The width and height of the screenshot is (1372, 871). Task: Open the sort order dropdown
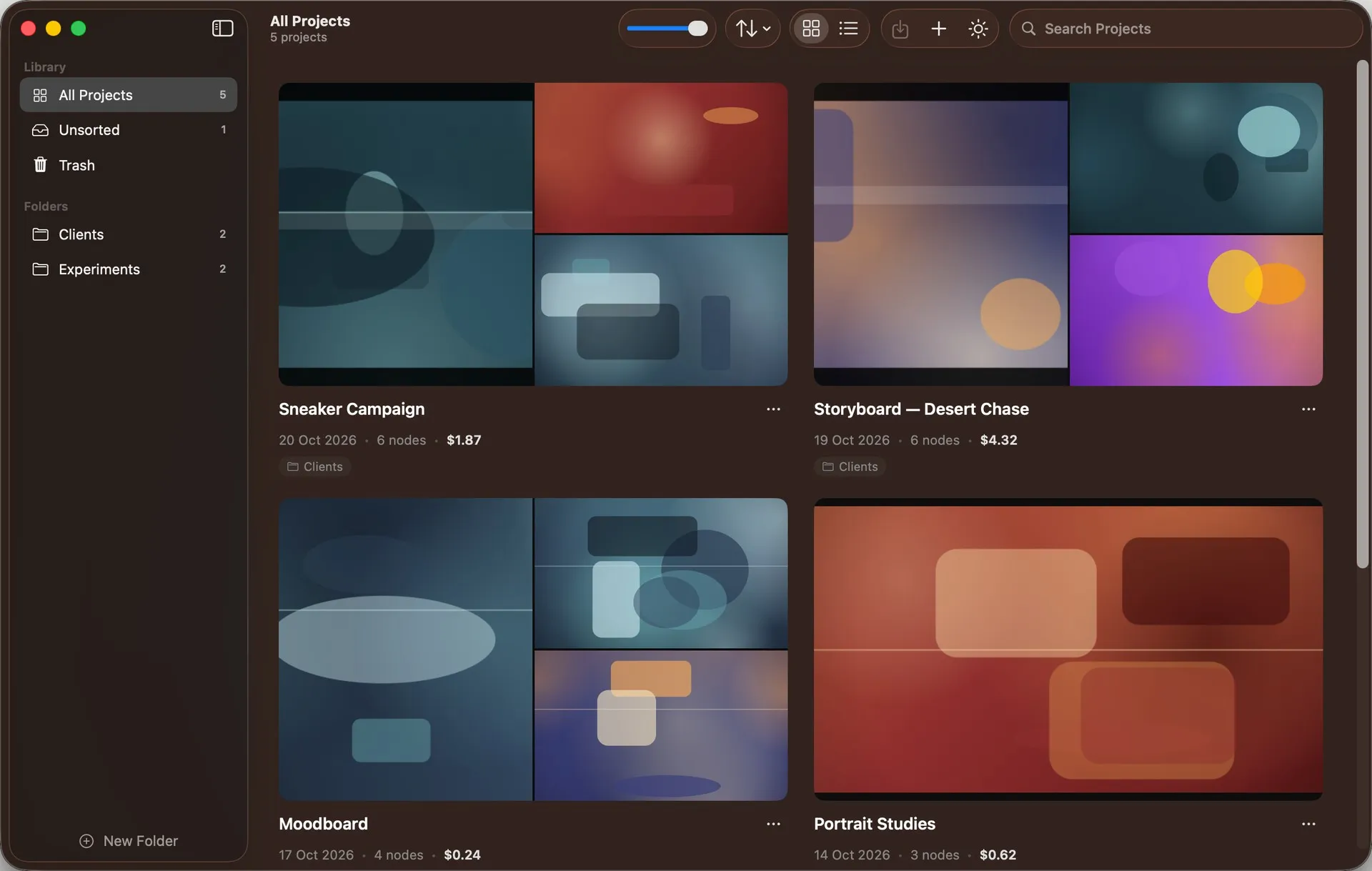(752, 29)
